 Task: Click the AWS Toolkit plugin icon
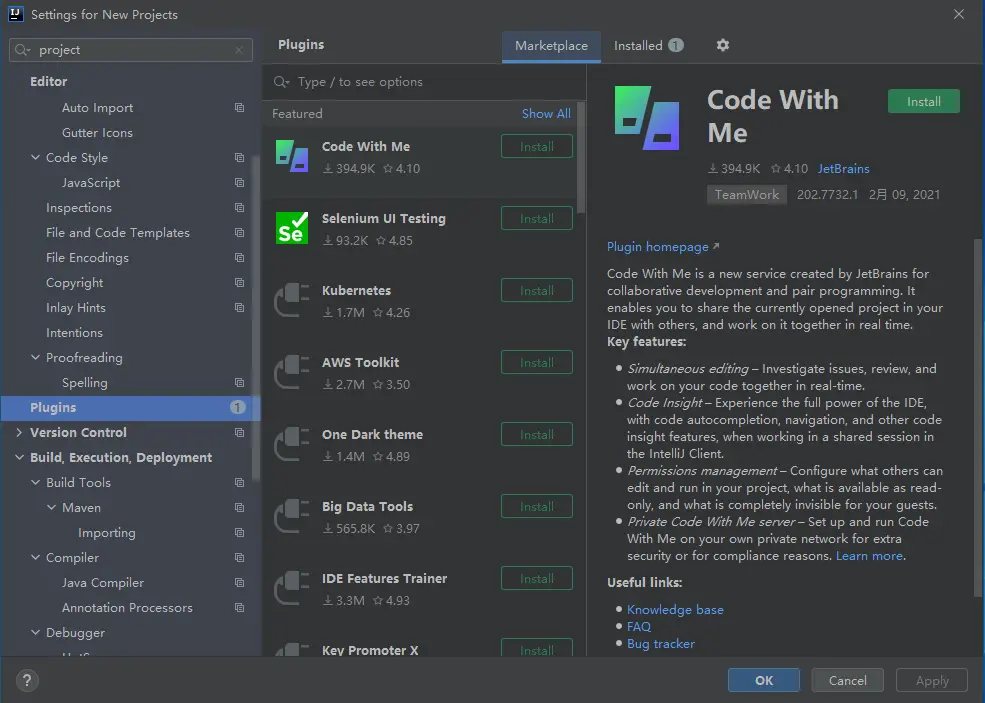292,372
